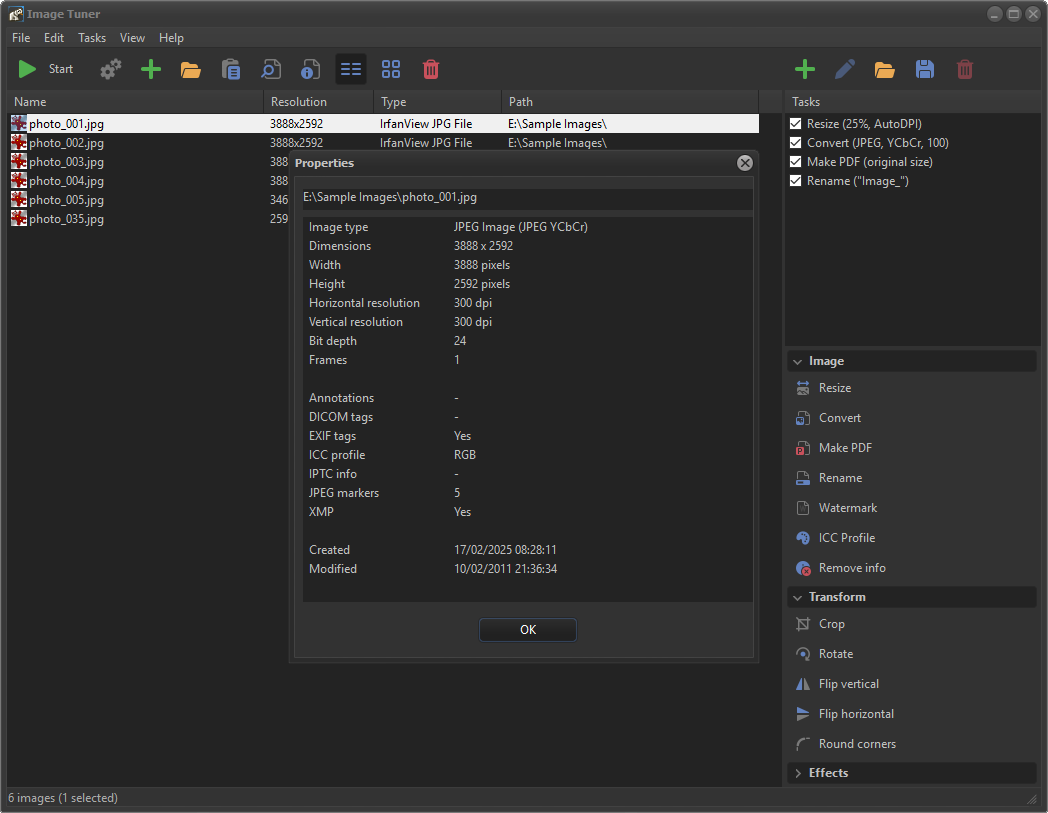
Task: Toggle the Make PDF (original size) checkbox
Action: pyautogui.click(x=796, y=162)
